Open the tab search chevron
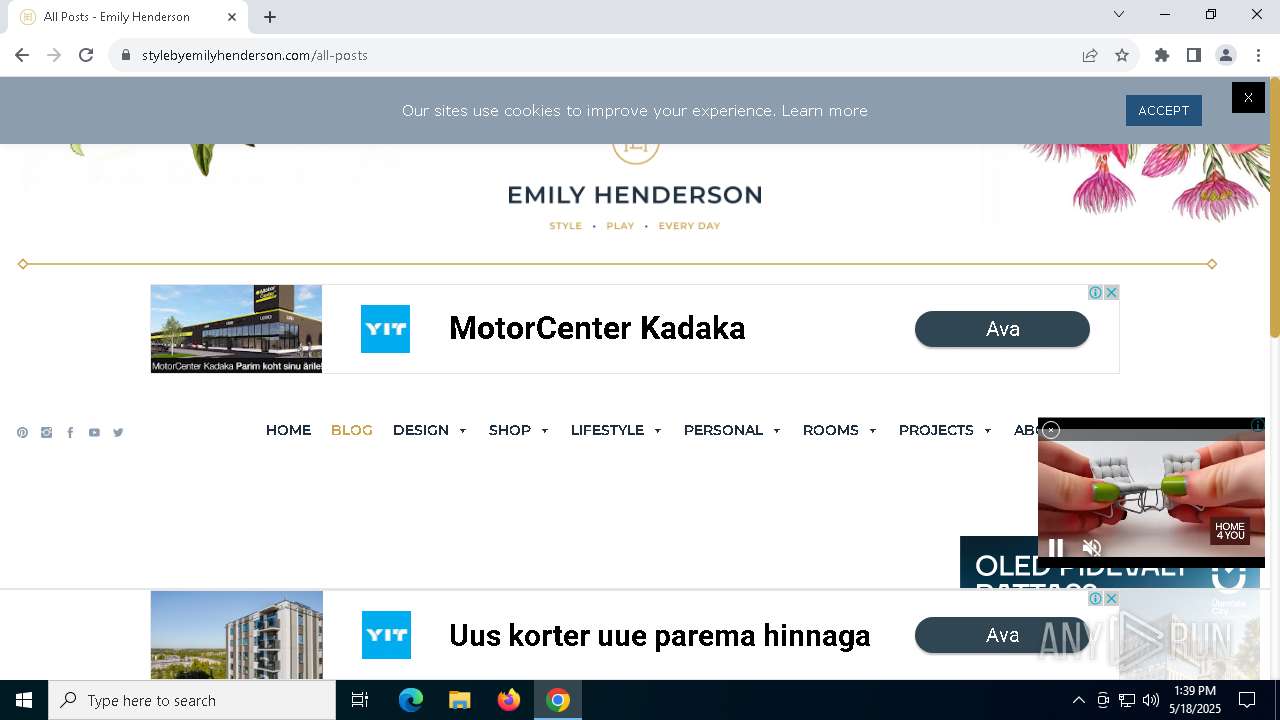The height and width of the screenshot is (720, 1280). pos(1119,14)
